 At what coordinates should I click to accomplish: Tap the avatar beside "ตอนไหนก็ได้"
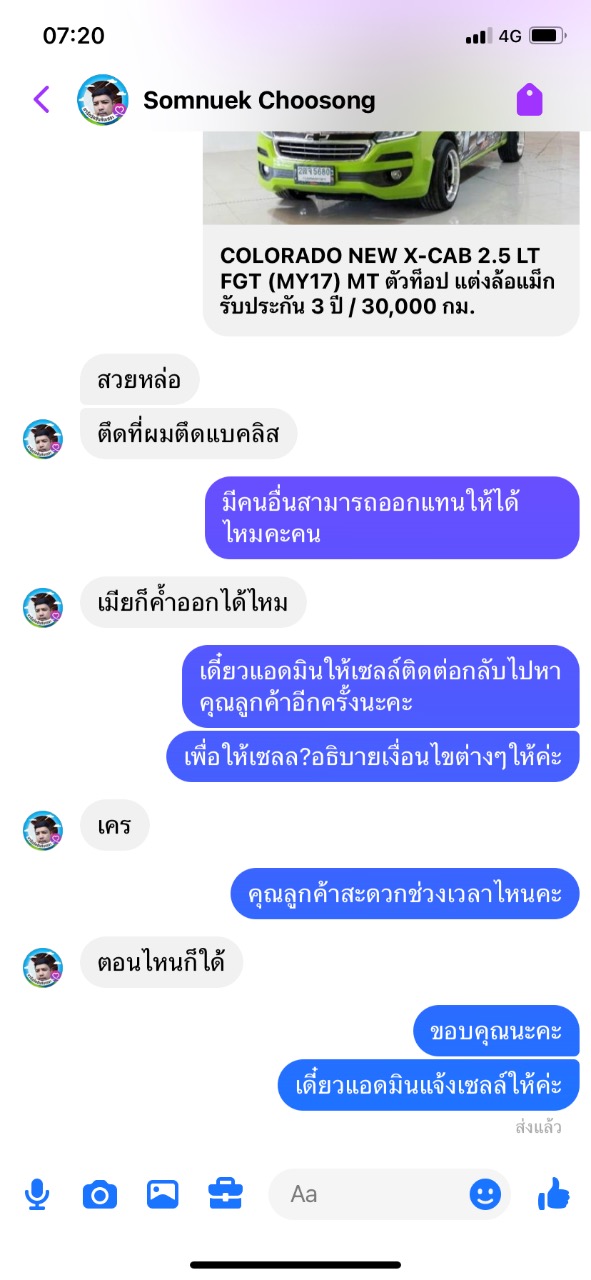[x=43, y=967]
